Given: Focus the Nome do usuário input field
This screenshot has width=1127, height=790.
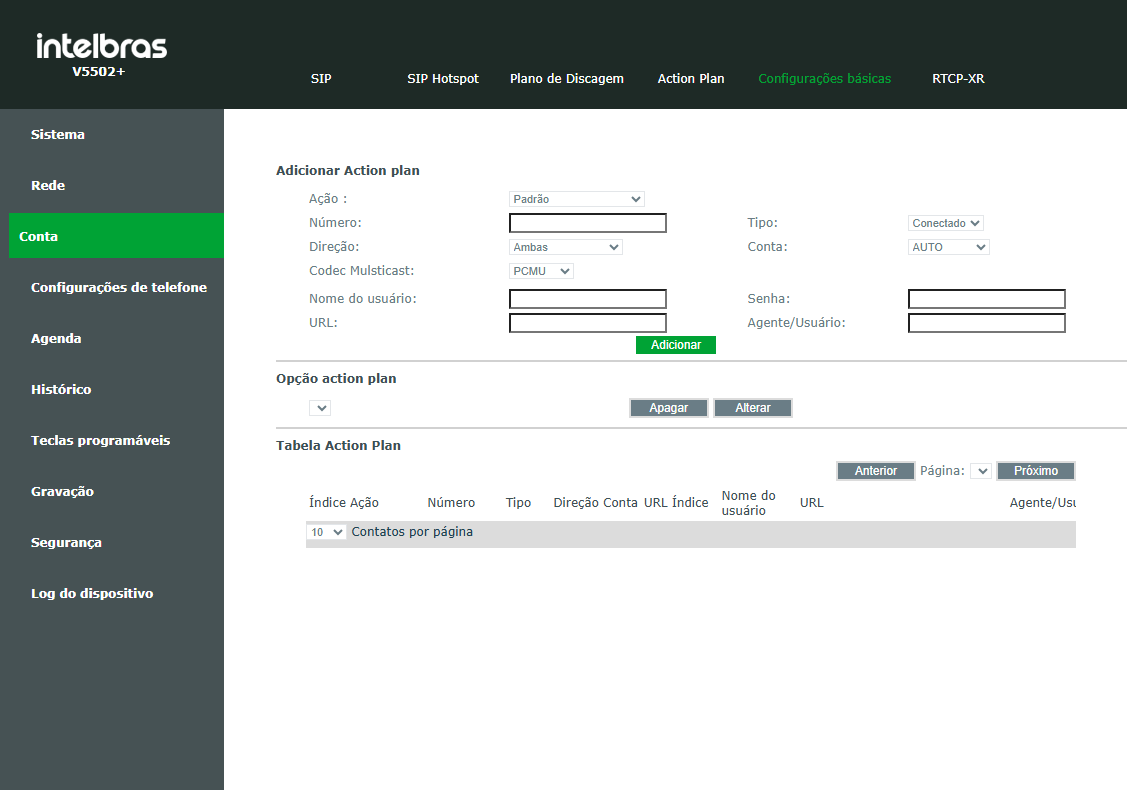Looking at the screenshot, I should (x=588, y=299).
